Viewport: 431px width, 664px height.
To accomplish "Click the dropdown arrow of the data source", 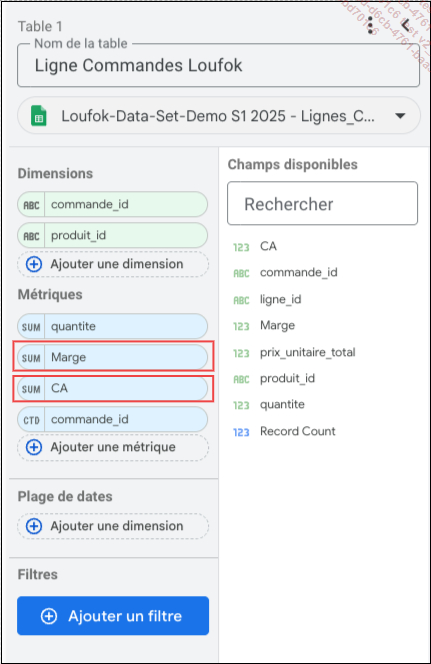I will pyautogui.click(x=400, y=116).
